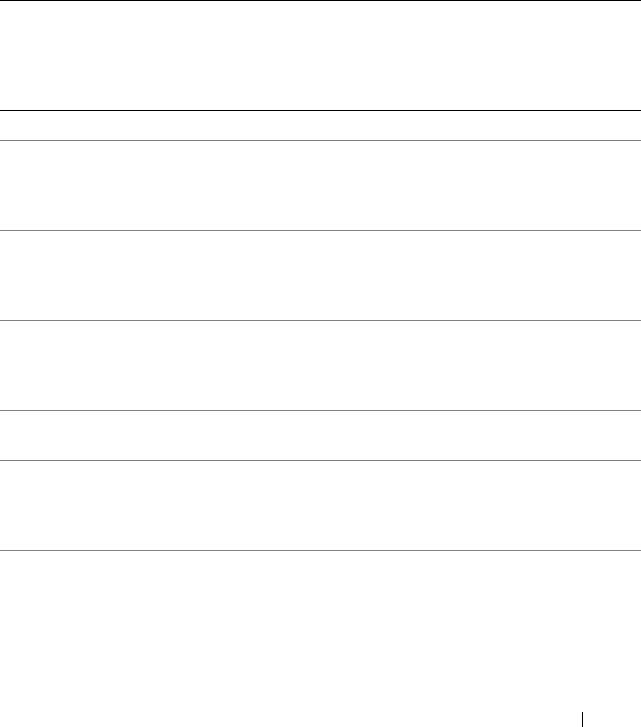The width and height of the screenshot is (641, 727).
Task: Click the lowest gray divider line
Action: pyautogui.click(x=320, y=550)
